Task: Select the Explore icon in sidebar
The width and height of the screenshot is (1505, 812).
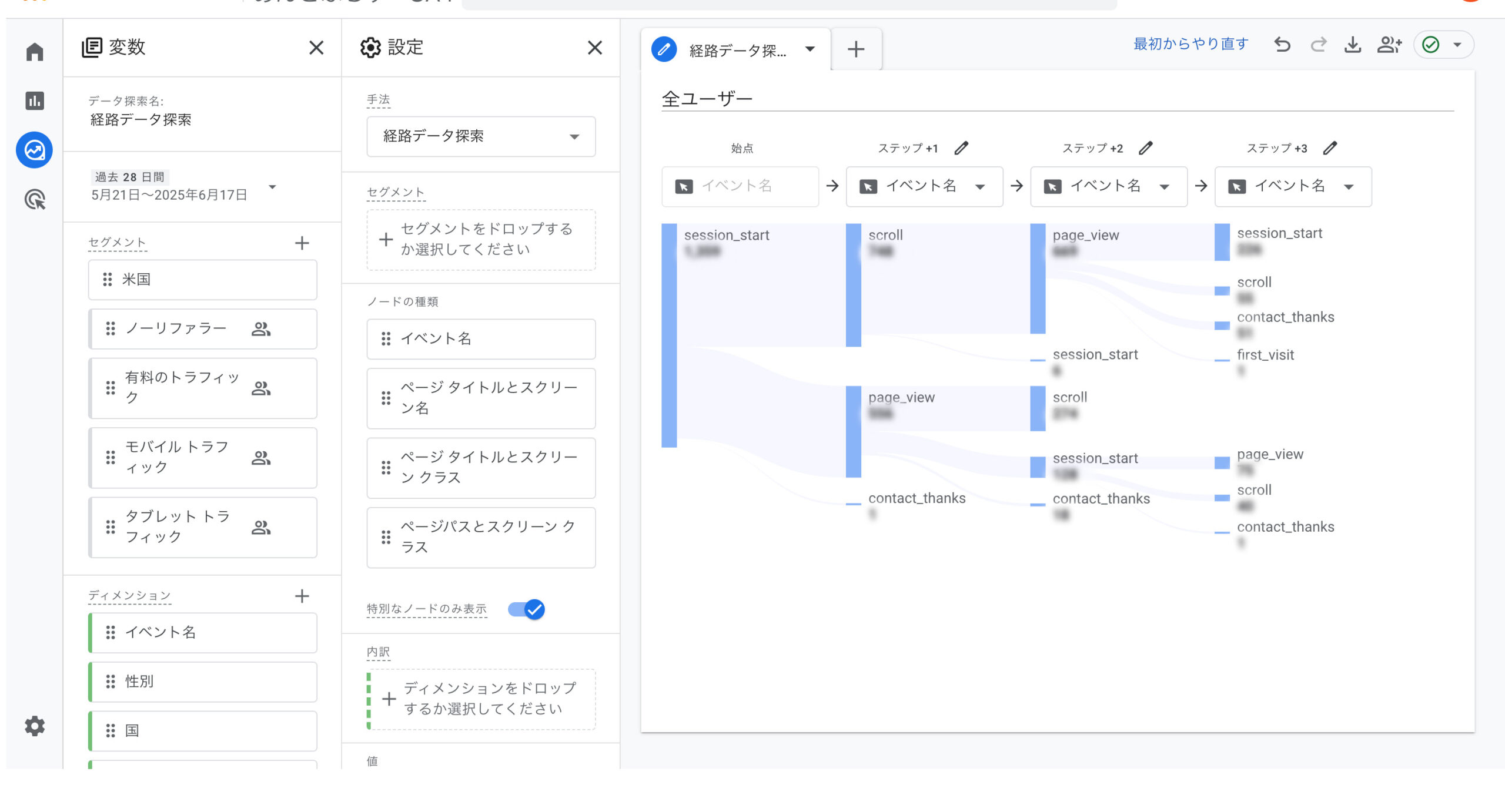Action: [x=35, y=150]
